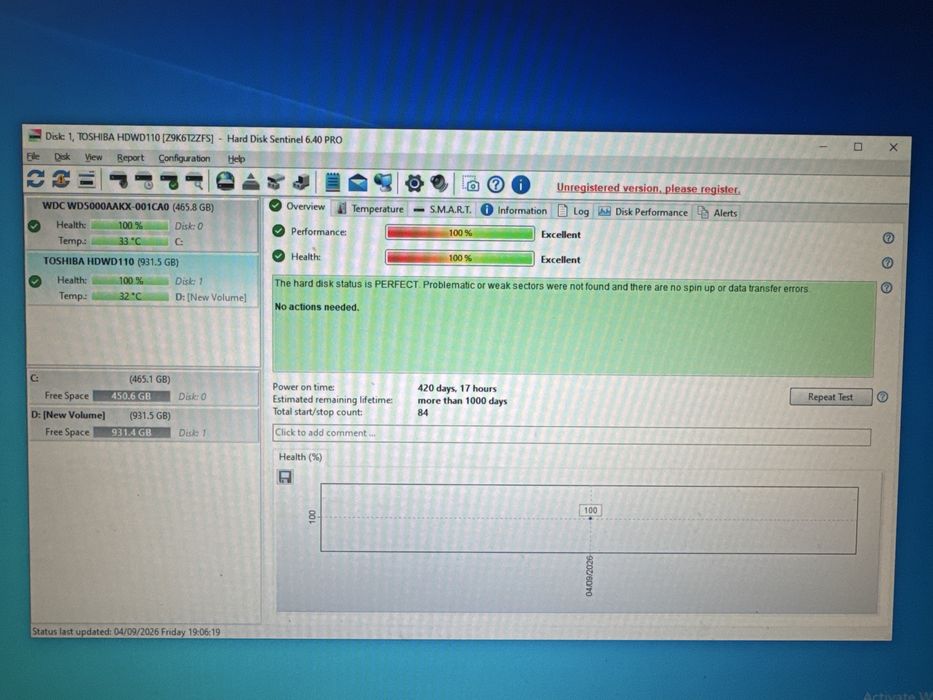This screenshot has width=933, height=700.
Task: Click the Repeat Test button
Action: point(831,397)
